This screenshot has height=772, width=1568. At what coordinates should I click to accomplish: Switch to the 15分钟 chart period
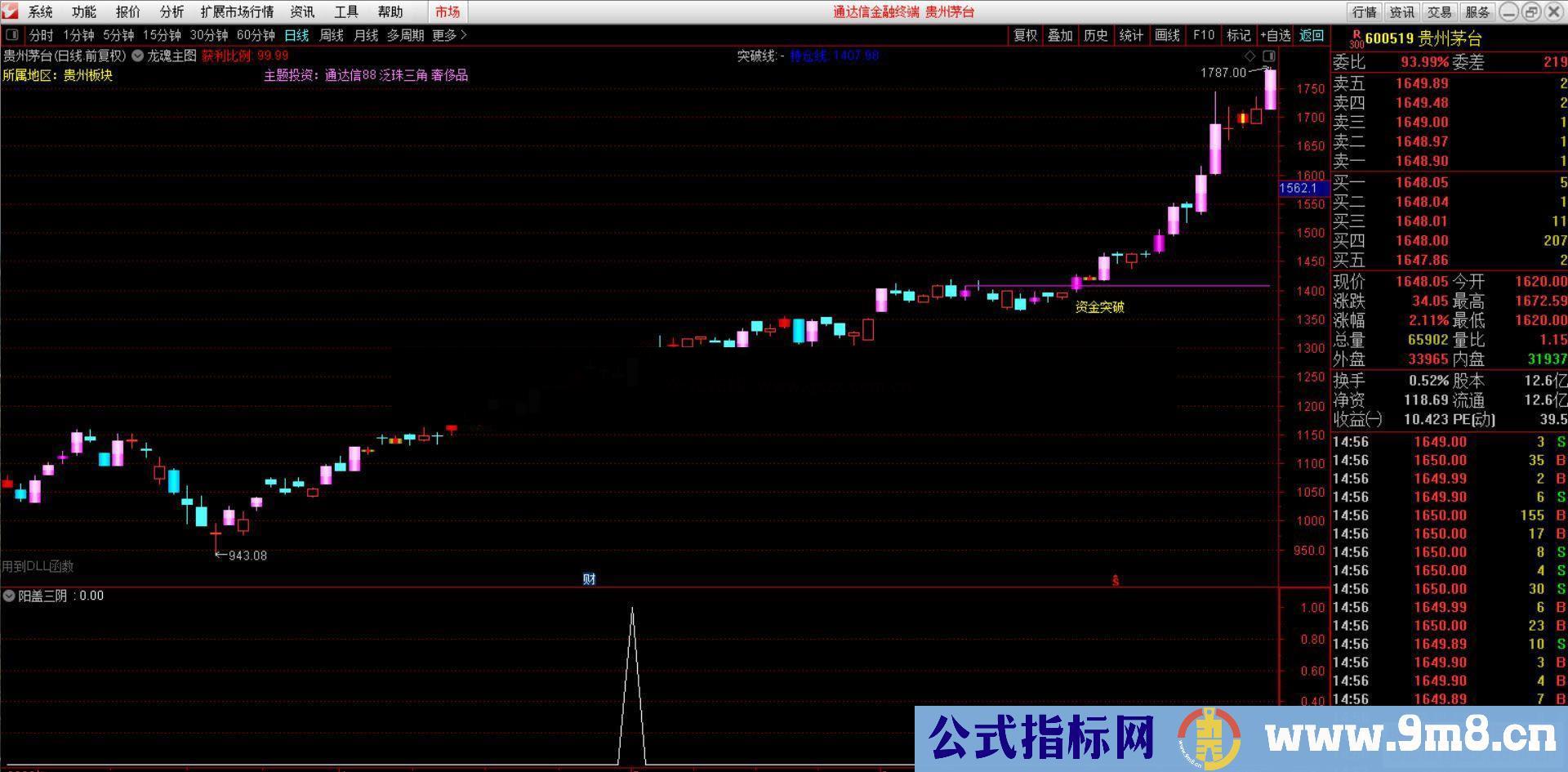tap(163, 35)
